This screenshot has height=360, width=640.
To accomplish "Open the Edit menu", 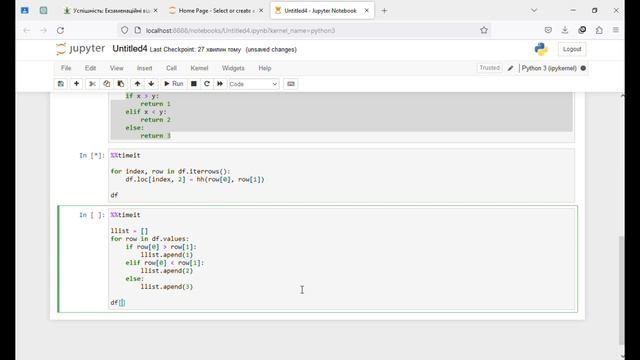I will tap(90, 68).
